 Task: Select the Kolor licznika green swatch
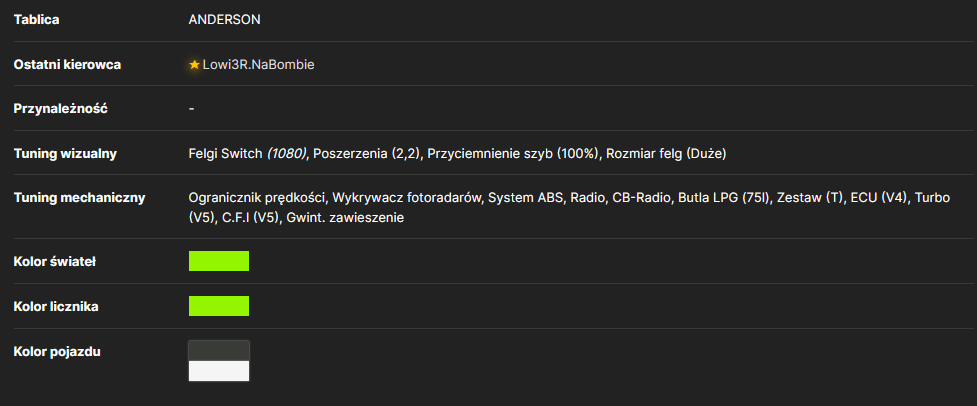[219, 306]
